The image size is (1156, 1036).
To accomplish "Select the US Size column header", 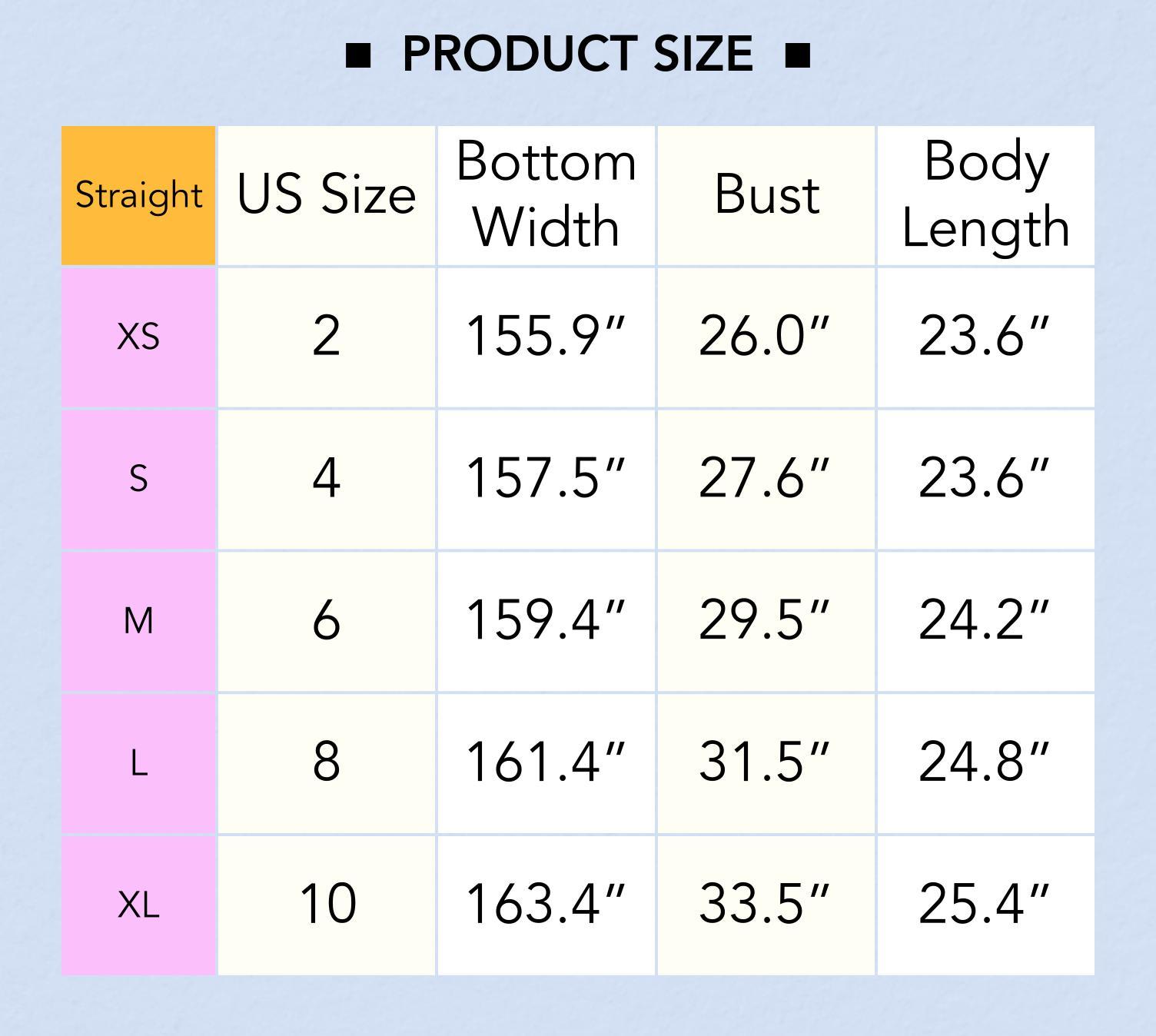I will coord(327,195).
